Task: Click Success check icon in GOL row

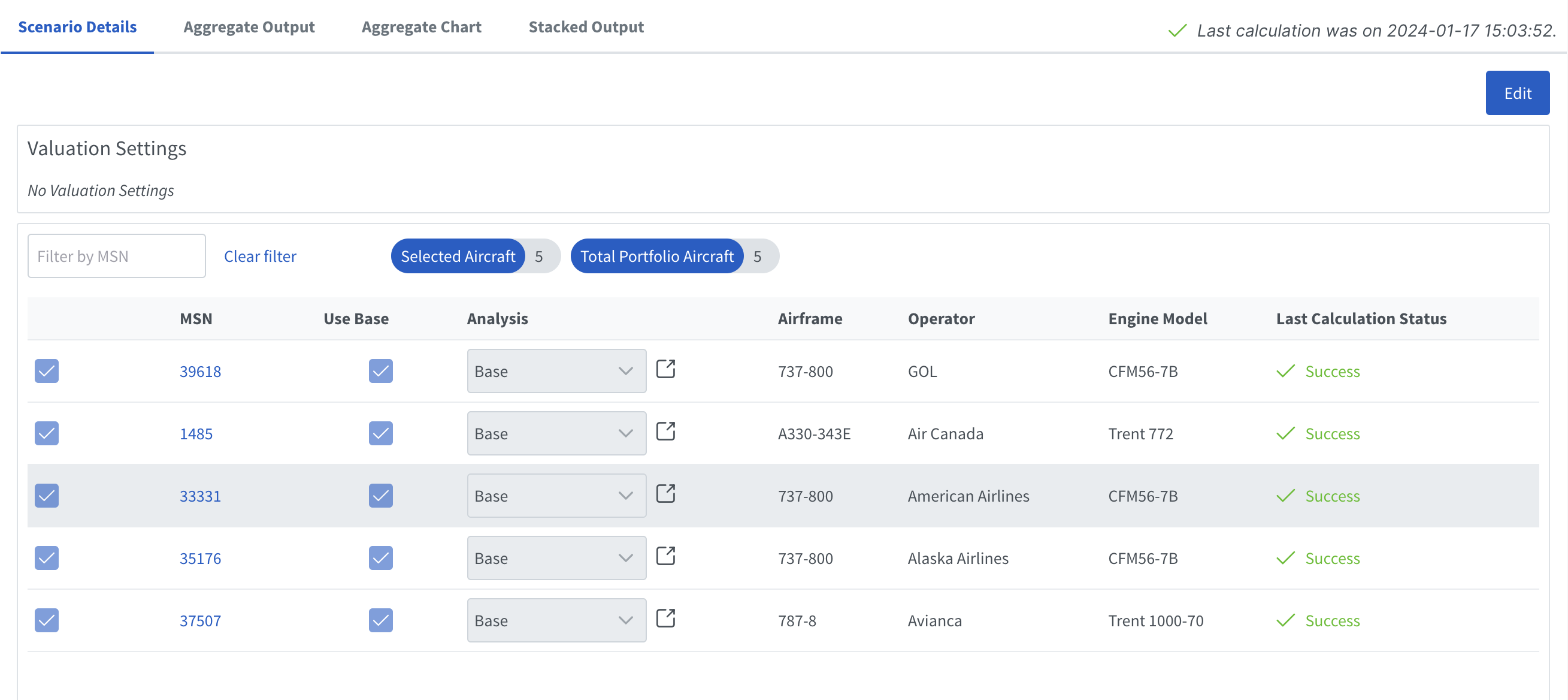Action: 1285,371
